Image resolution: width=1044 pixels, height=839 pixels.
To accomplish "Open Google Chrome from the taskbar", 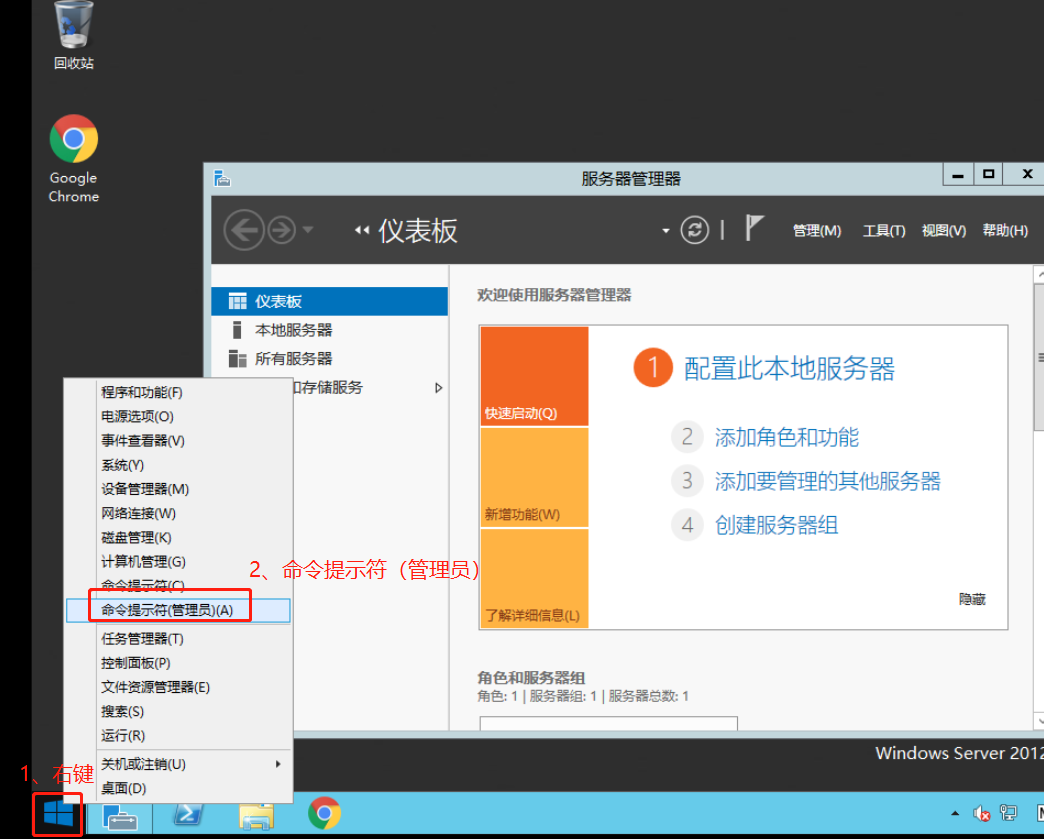I will 324,814.
